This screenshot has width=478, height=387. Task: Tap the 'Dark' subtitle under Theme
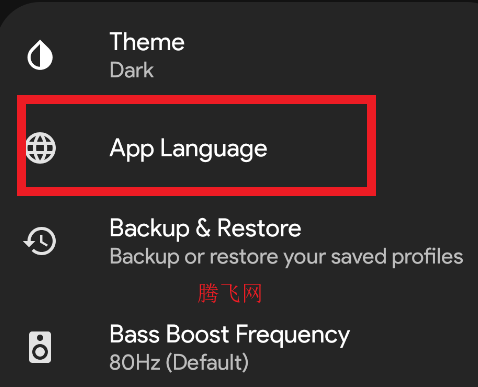tap(132, 70)
